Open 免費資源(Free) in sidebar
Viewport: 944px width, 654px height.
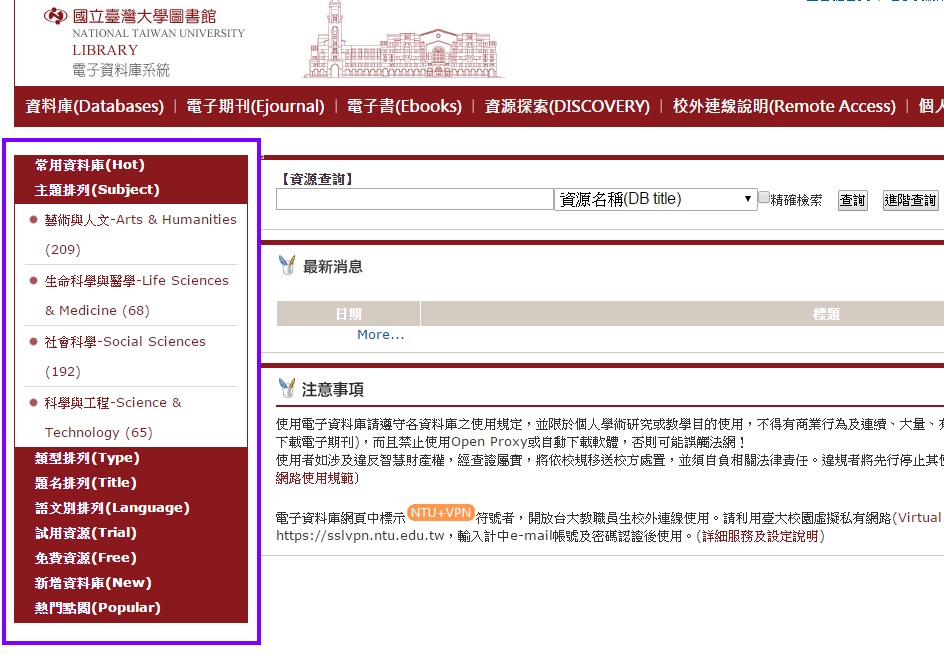[x=85, y=558]
